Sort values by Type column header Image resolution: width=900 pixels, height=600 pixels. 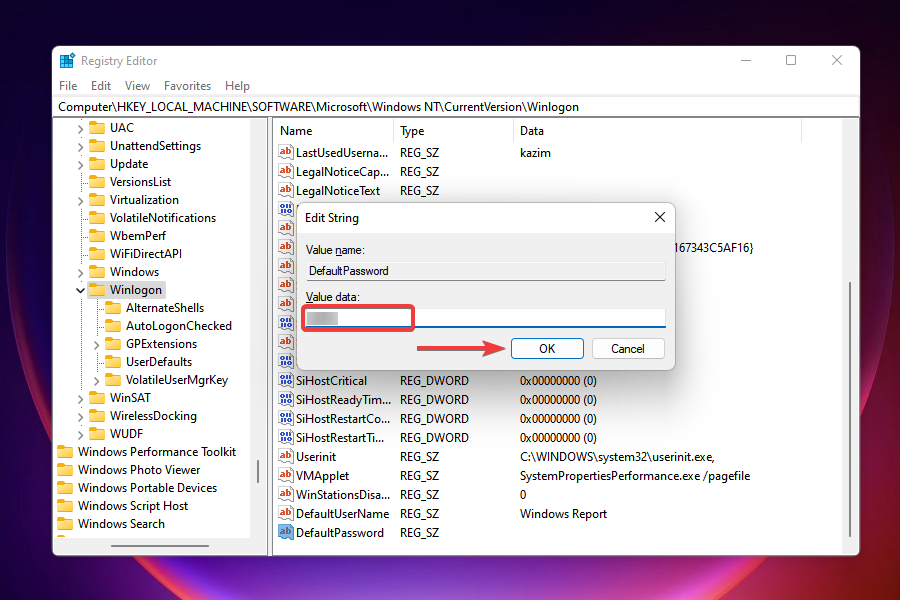tap(453, 131)
